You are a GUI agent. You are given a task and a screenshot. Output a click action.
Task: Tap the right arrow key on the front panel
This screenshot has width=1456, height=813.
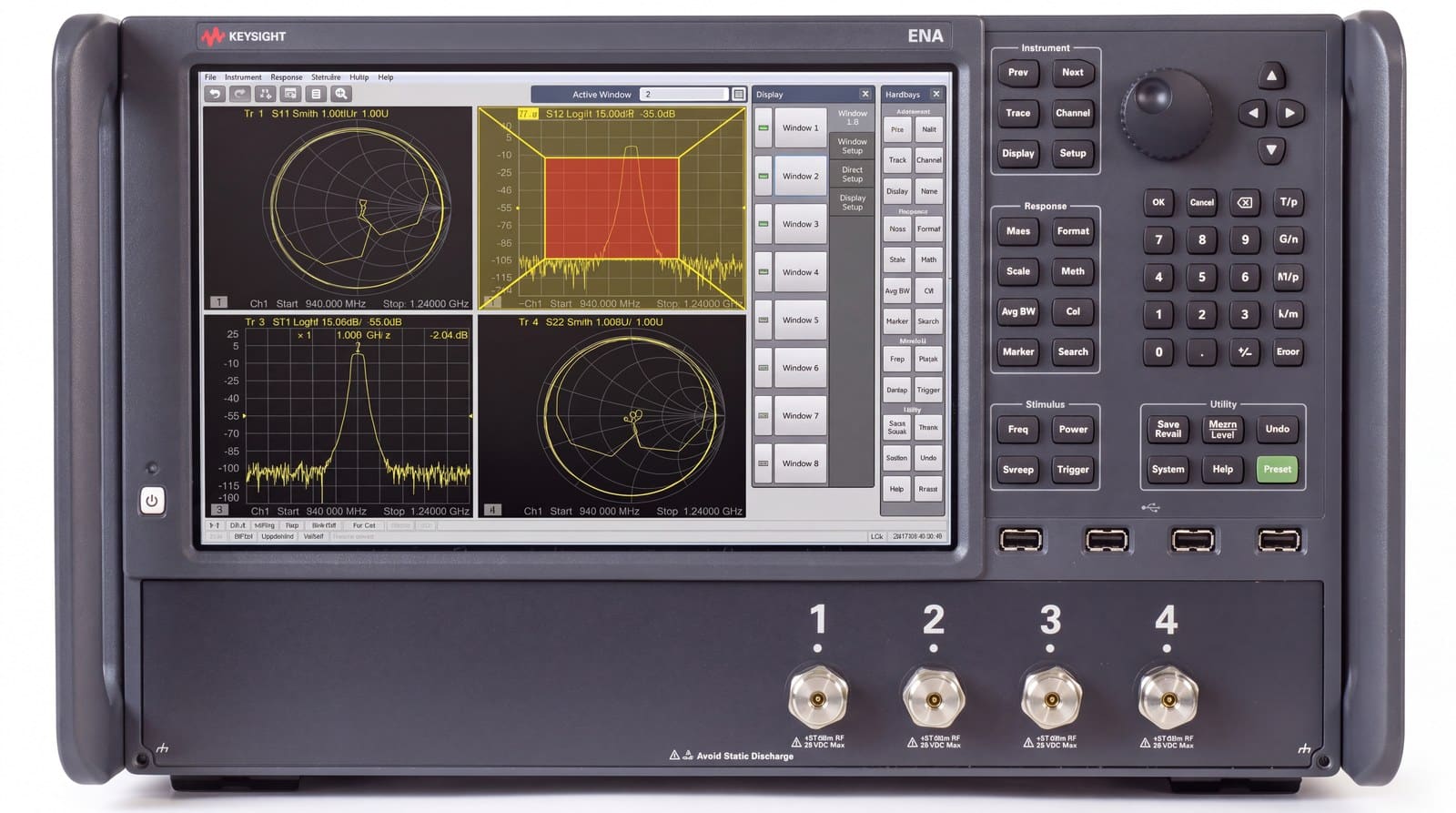(x=1289, y=113)
